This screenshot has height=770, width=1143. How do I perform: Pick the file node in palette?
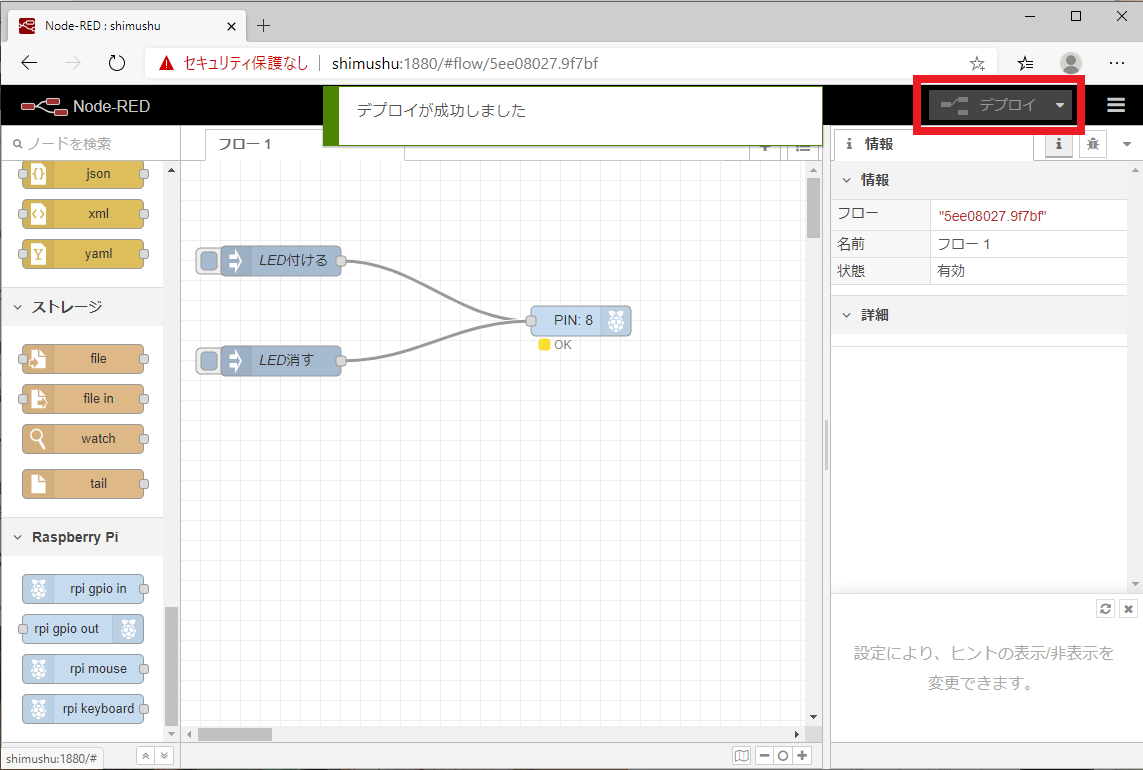(x=83, y=359)
